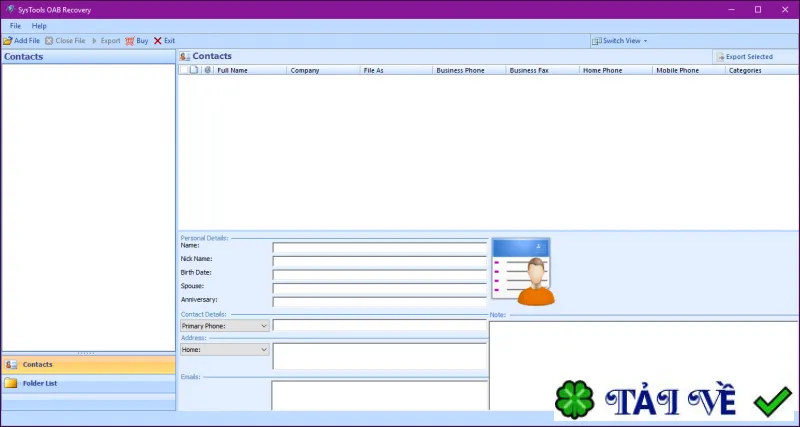Click the Folder List folder icon
This screenshot has height=427, width=800.
tap(11, 383)
